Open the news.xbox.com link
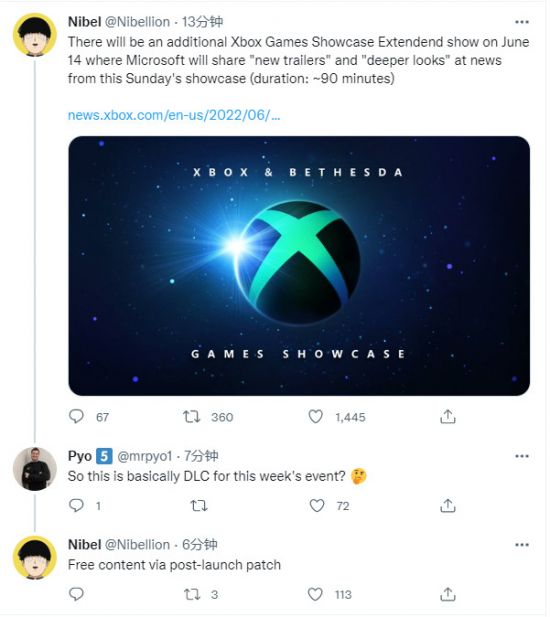 pyautogui.click(x=174, y=115)
